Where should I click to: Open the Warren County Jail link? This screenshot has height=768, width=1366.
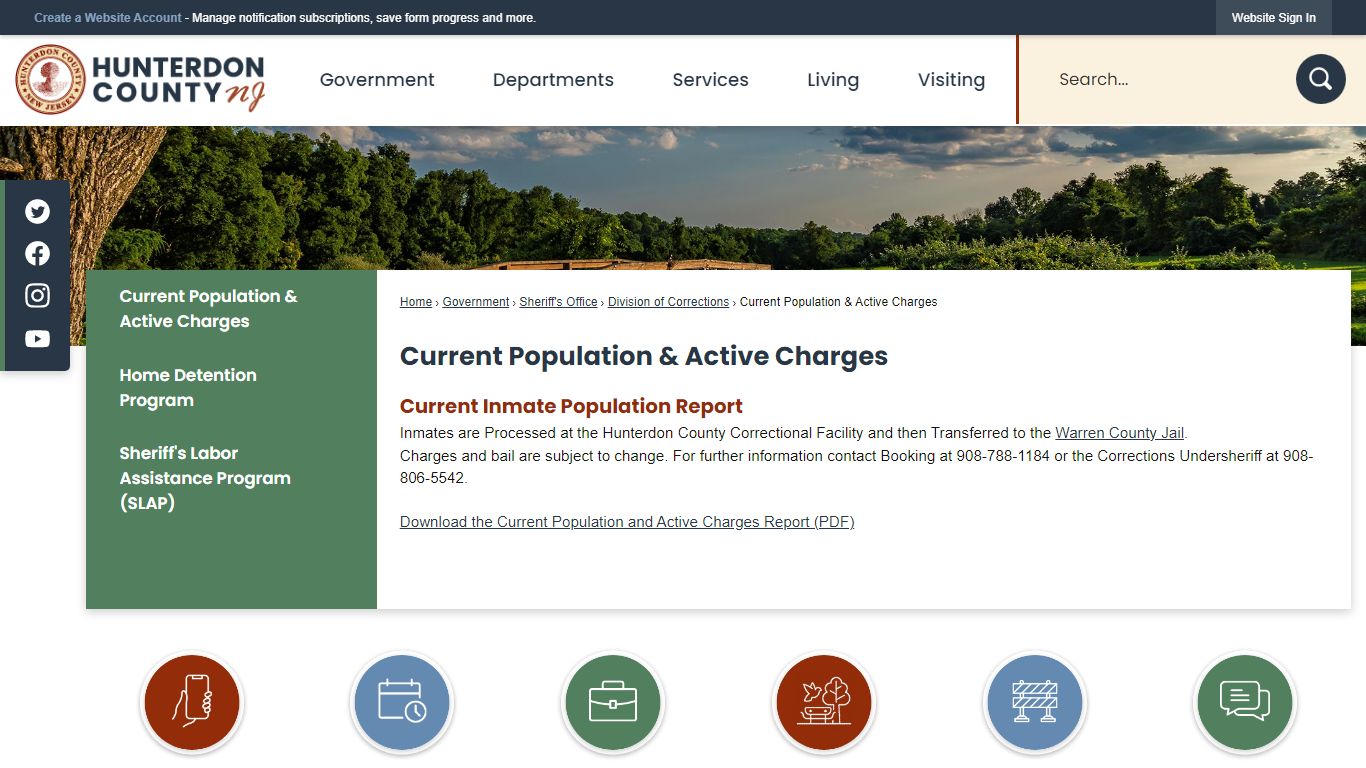click(1119, 433)
